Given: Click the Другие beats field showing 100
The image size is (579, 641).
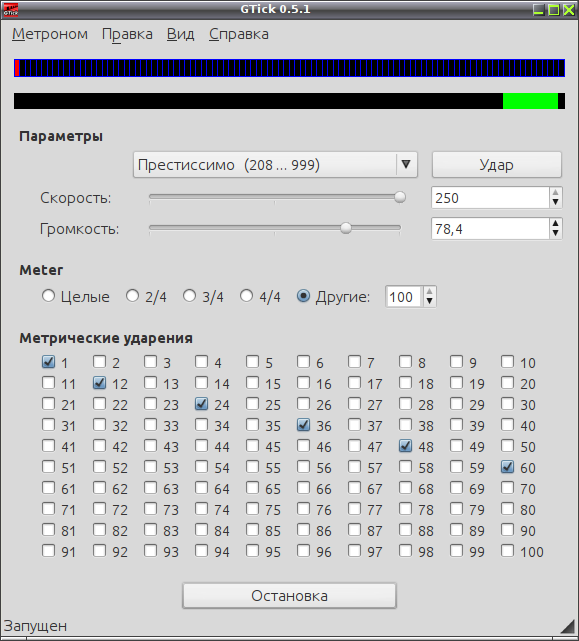Looking at the screenshot, I should click(404, 297).
